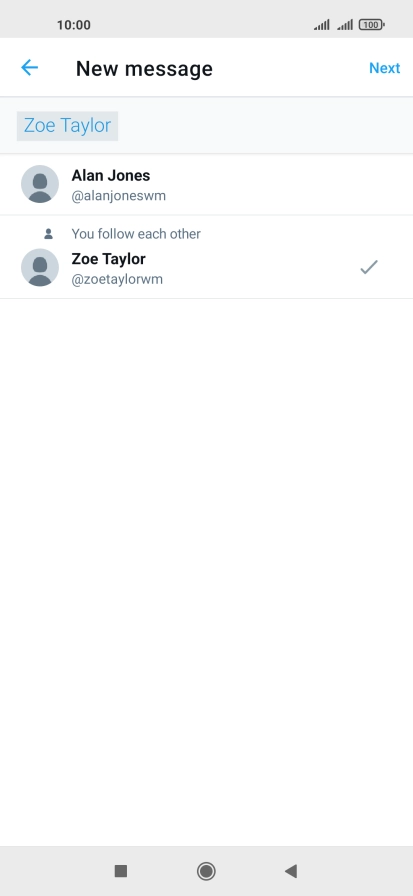Select Alan Jones as a recipient
This screenshot has width=413, height=896.
point(206,185)
